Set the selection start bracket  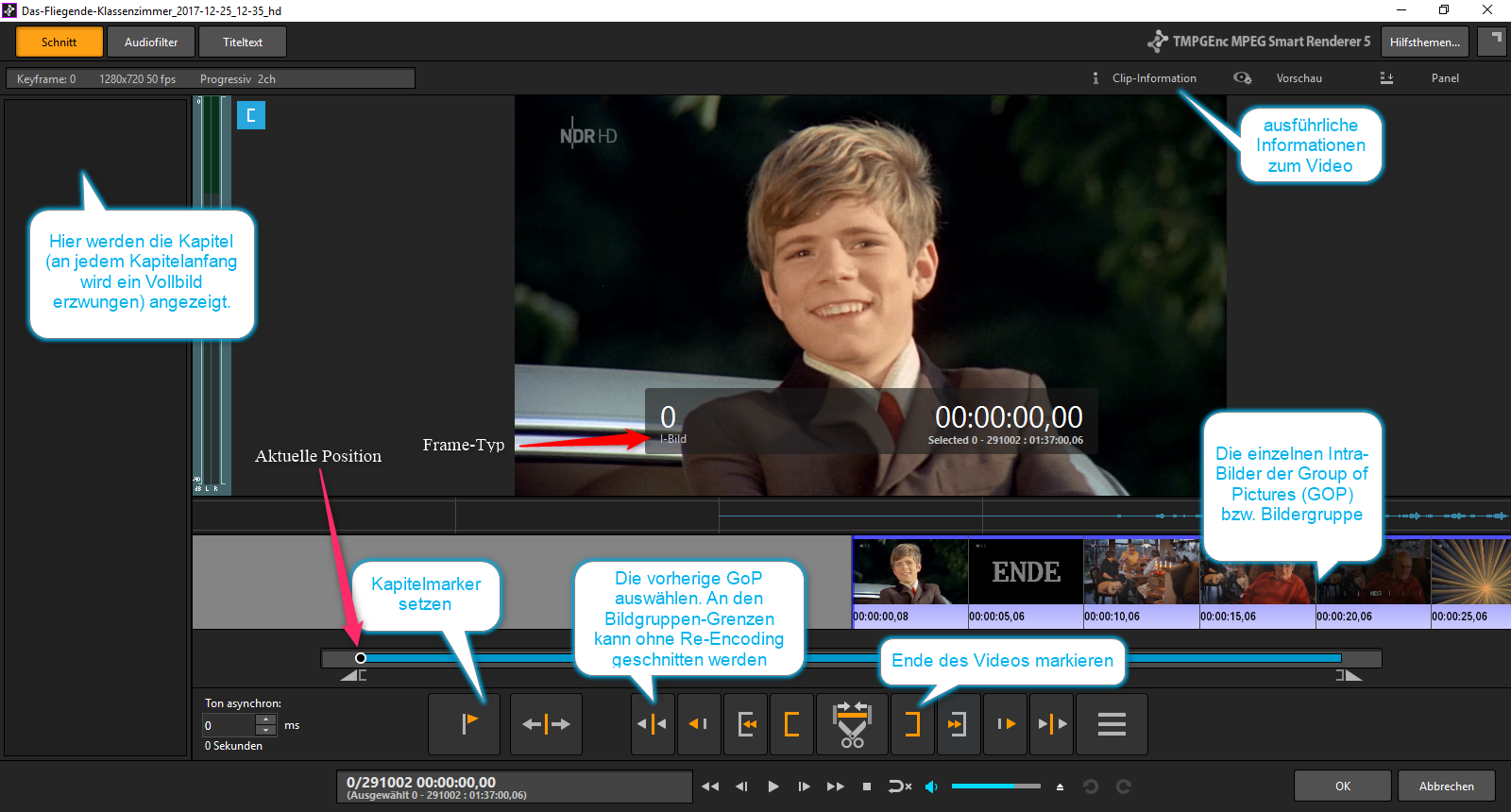pos(791,724)
